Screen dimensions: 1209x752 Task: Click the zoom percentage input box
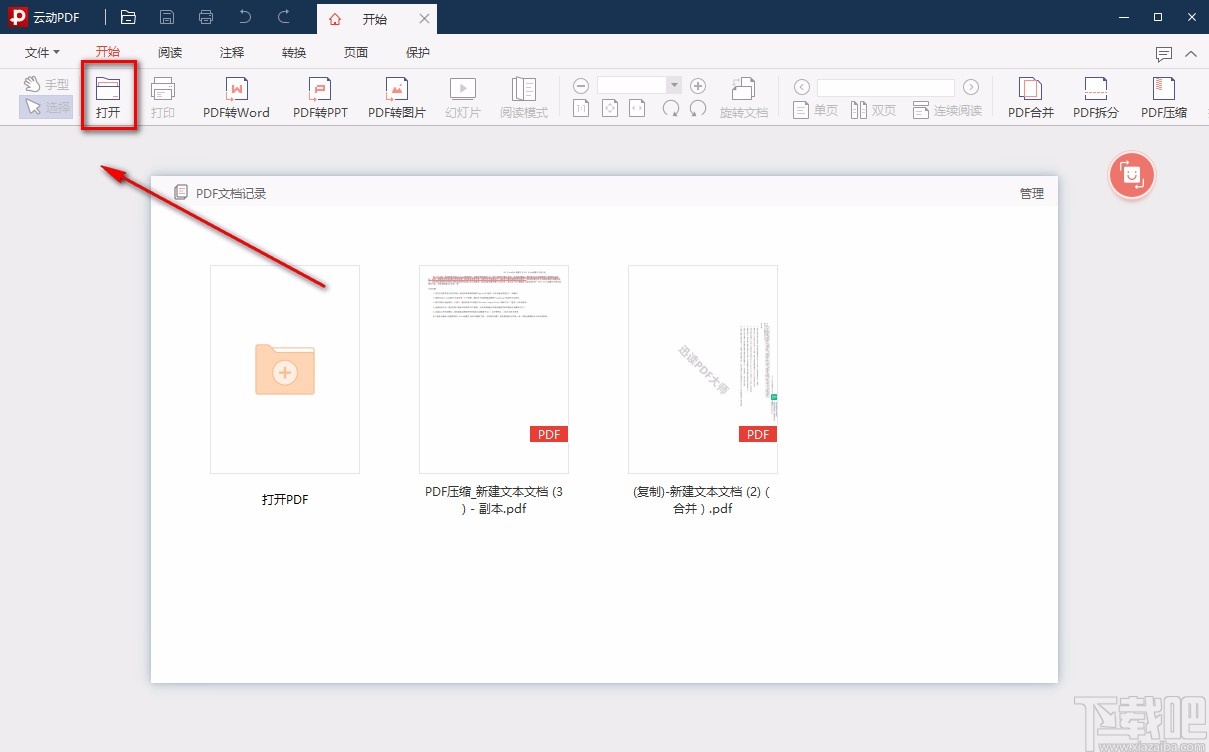[632, 86]
